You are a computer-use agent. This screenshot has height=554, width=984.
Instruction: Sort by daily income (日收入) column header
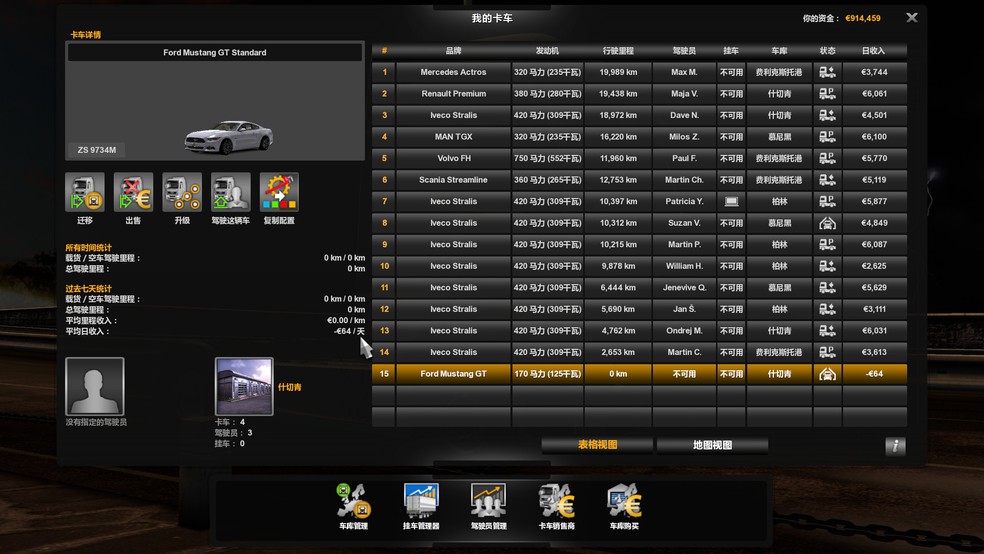(874, 51)
